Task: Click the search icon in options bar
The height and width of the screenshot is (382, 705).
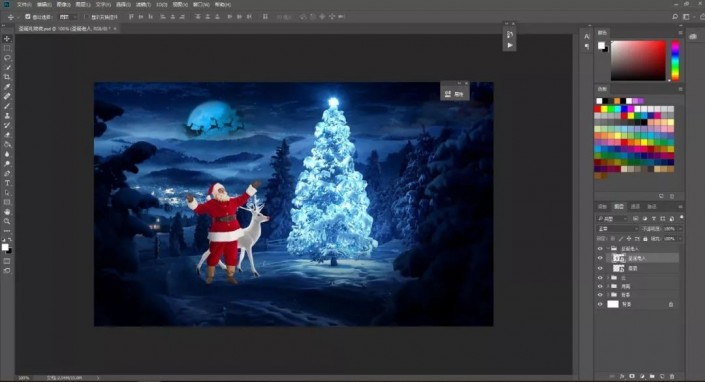Action: point(675,17)
